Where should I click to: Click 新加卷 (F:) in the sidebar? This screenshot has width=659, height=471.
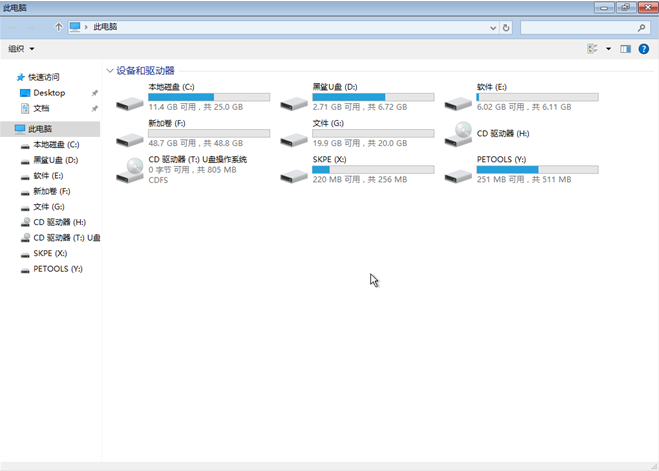(51, 191)
